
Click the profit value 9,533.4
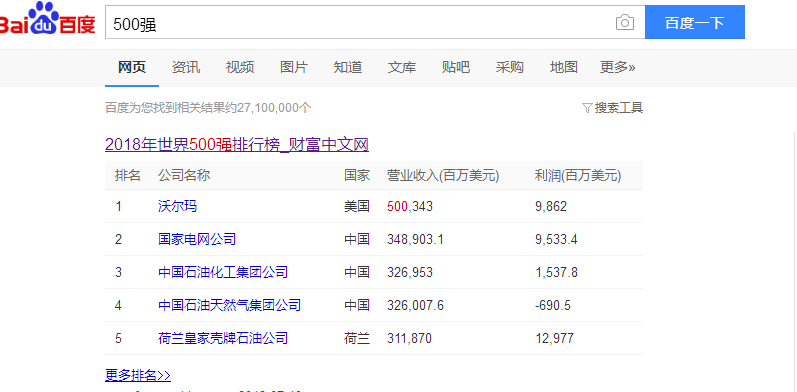click(x=556, y=239)
